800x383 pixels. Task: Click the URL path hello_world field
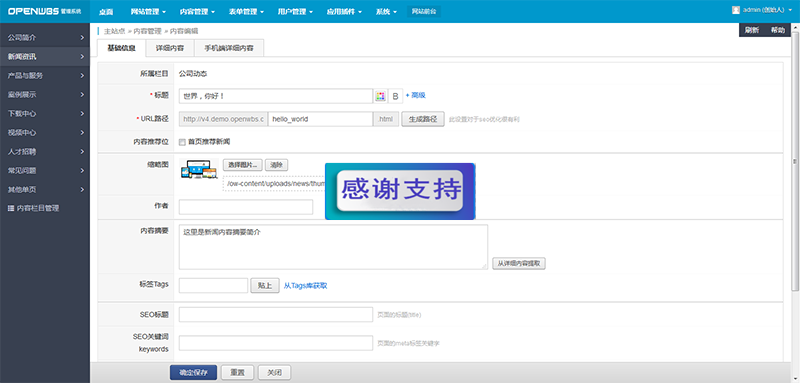pyautogui.click(x=320, y=119)
